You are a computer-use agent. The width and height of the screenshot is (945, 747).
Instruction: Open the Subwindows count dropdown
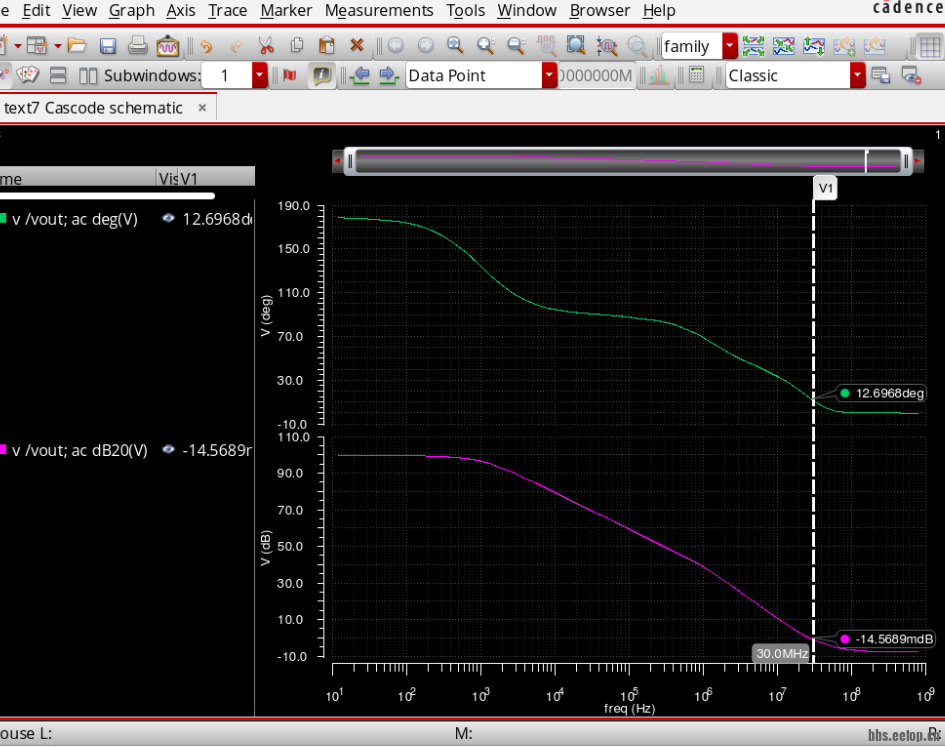[260, 75]
